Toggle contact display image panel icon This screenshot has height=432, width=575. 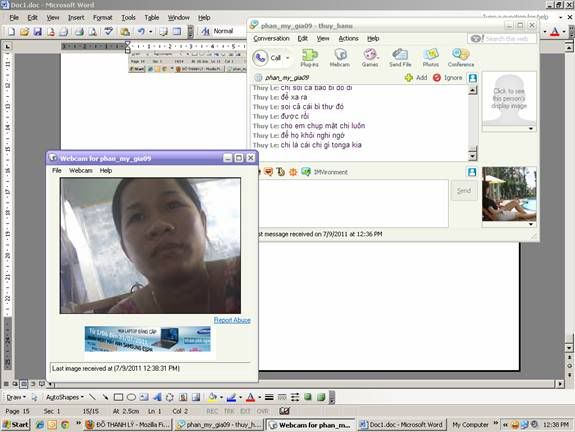click(x=473, y=78)
